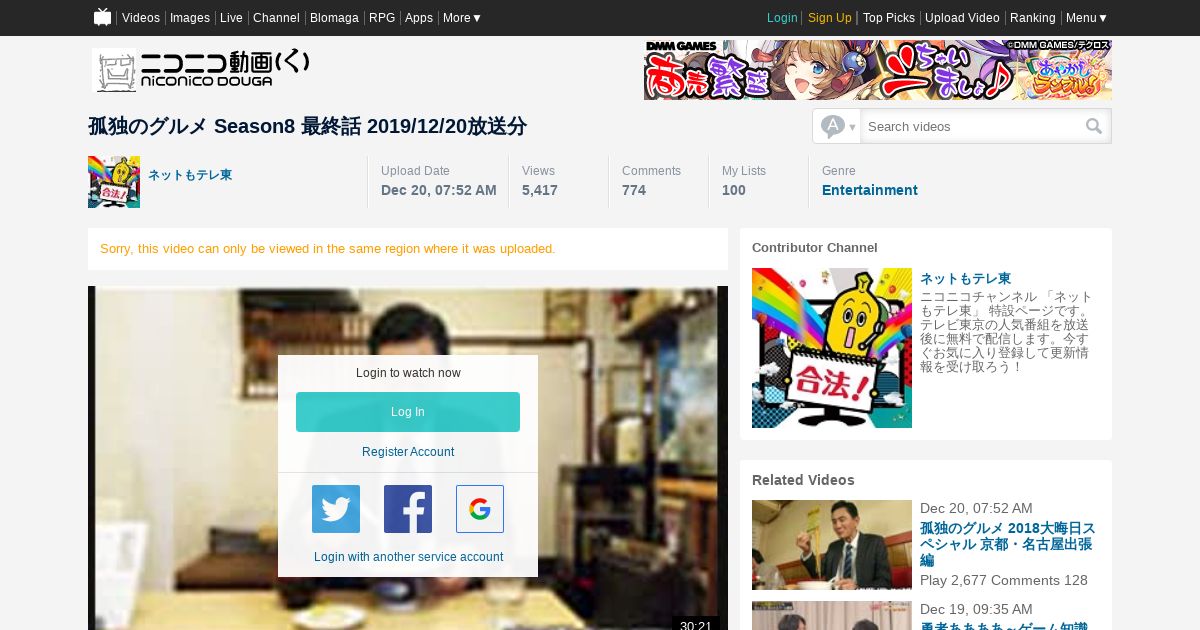Click Play 2,677 Comments 128 text

pyautogui.click(x=1004, y=580)
